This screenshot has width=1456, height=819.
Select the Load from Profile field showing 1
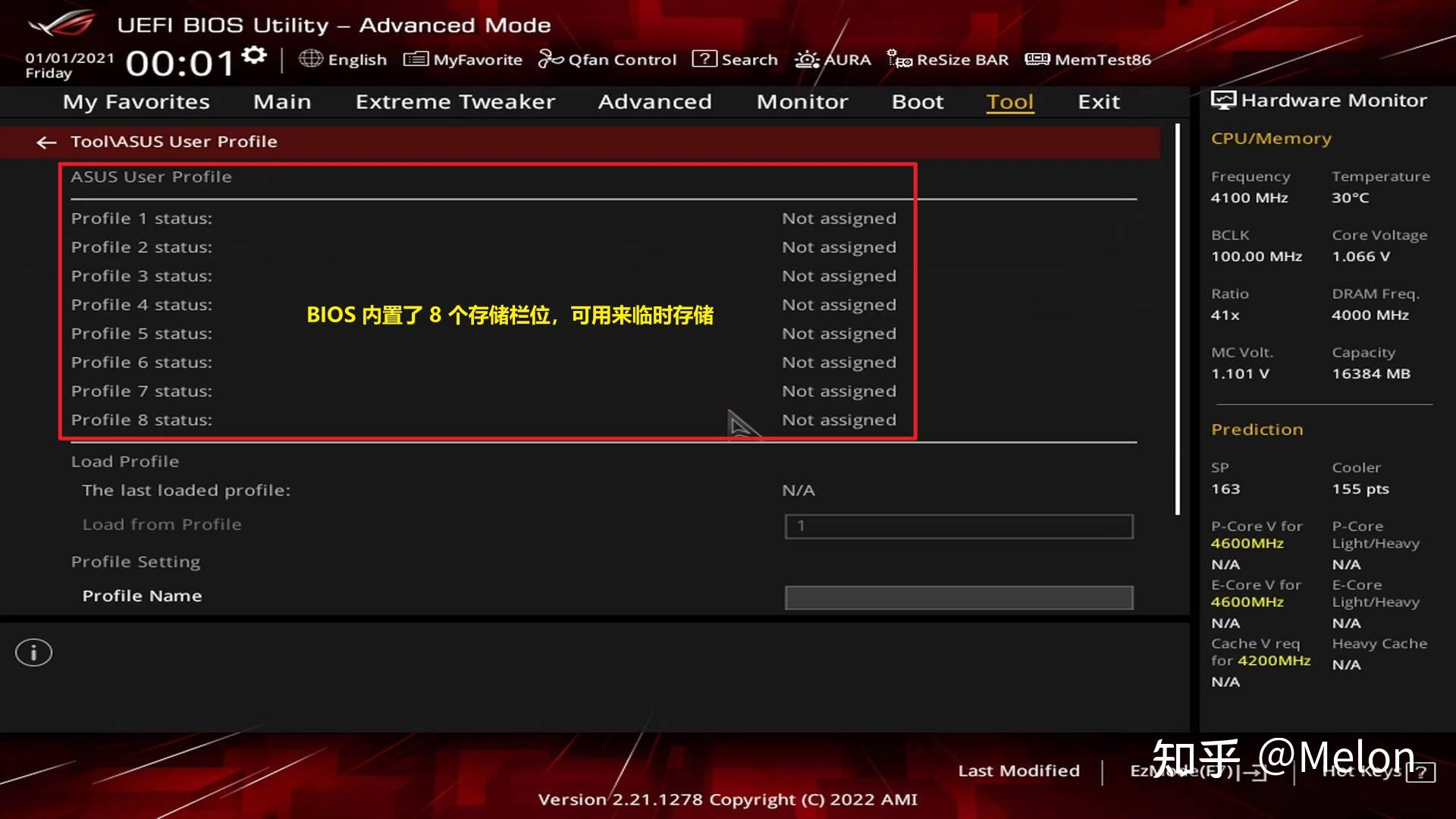coord(958,526)
